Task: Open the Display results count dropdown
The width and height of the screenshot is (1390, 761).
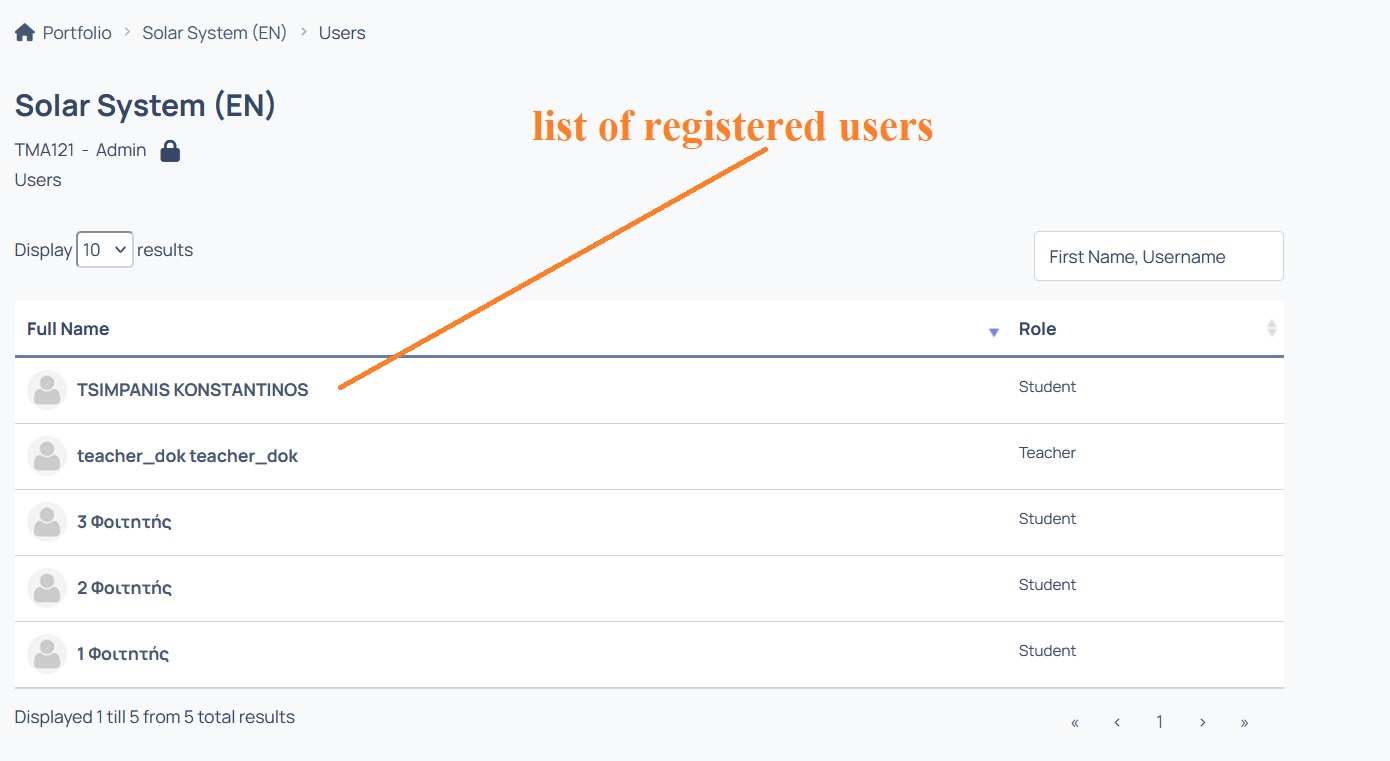Action: 105,250
